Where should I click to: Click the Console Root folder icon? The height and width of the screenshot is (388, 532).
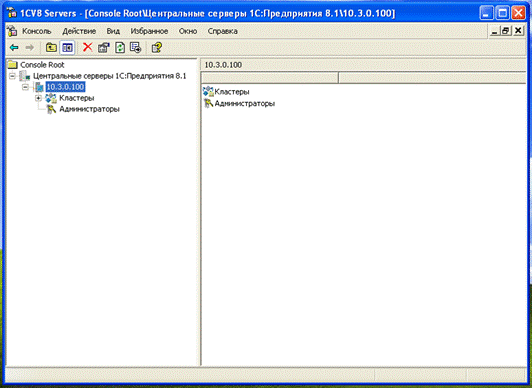pyautogui.click(x=13, y=64)
